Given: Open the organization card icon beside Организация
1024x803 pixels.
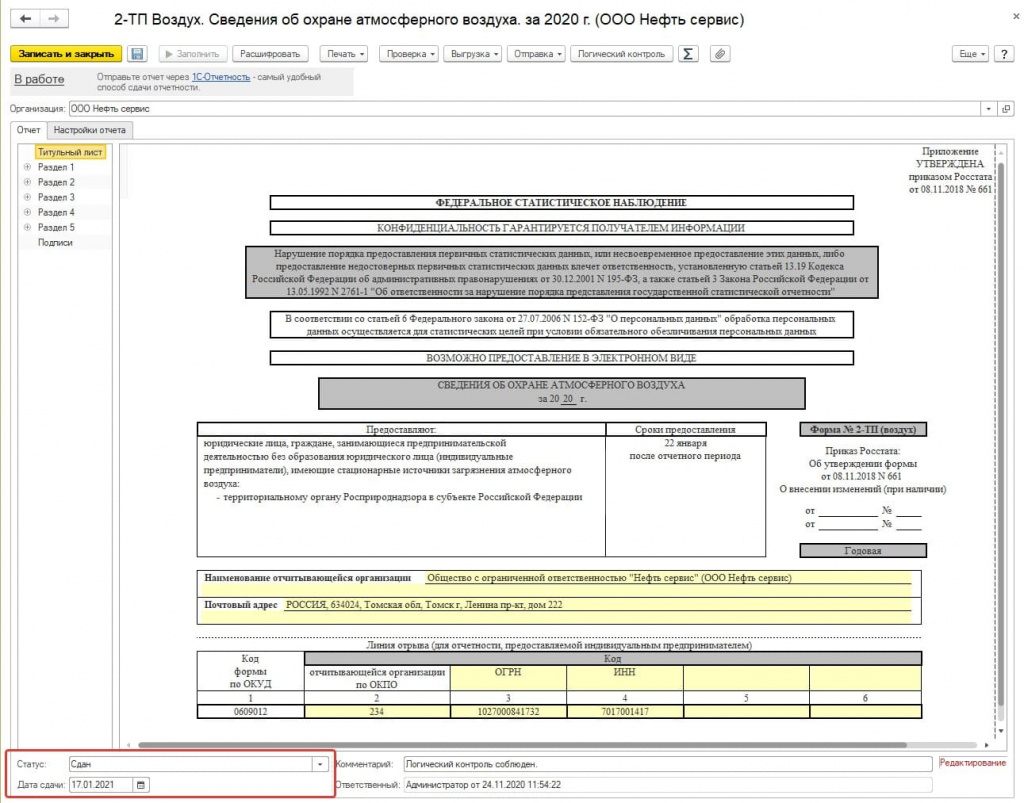Looking at the screenshot, I should tap(1006, 108).
